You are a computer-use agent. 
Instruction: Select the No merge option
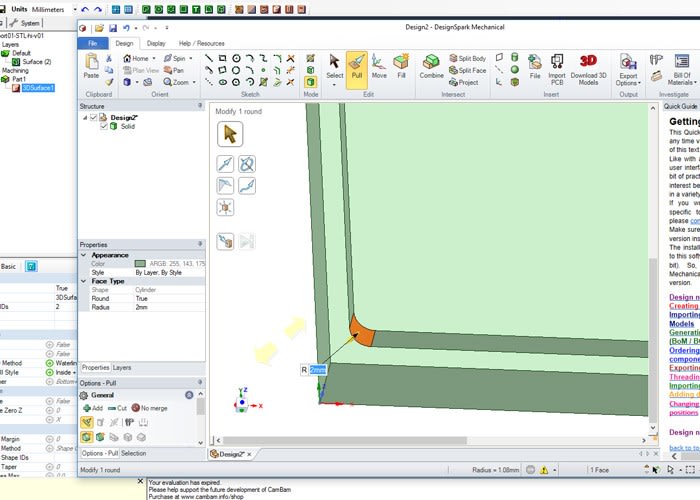(150, 408)
